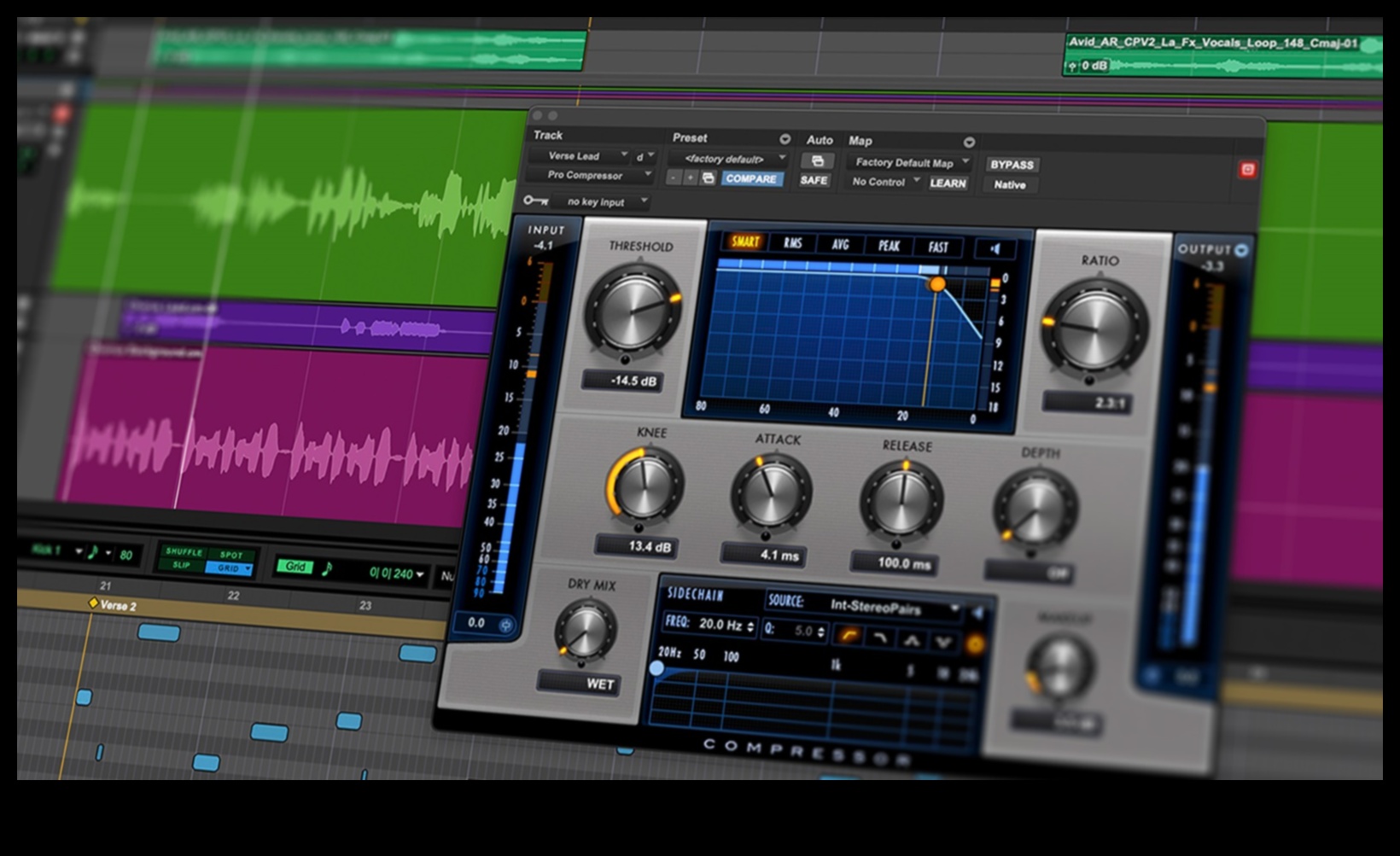Click the sidechain listen speaker icon
This screenshot has width=1400, height=856.
coord(977,613)
